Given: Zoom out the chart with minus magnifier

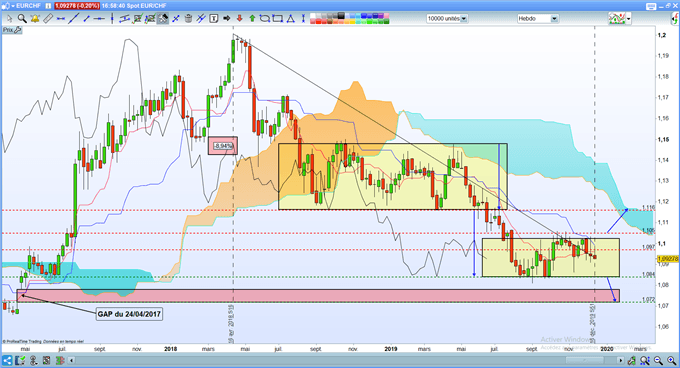Looking at the screenshot, I should click(x=658, y=360).
